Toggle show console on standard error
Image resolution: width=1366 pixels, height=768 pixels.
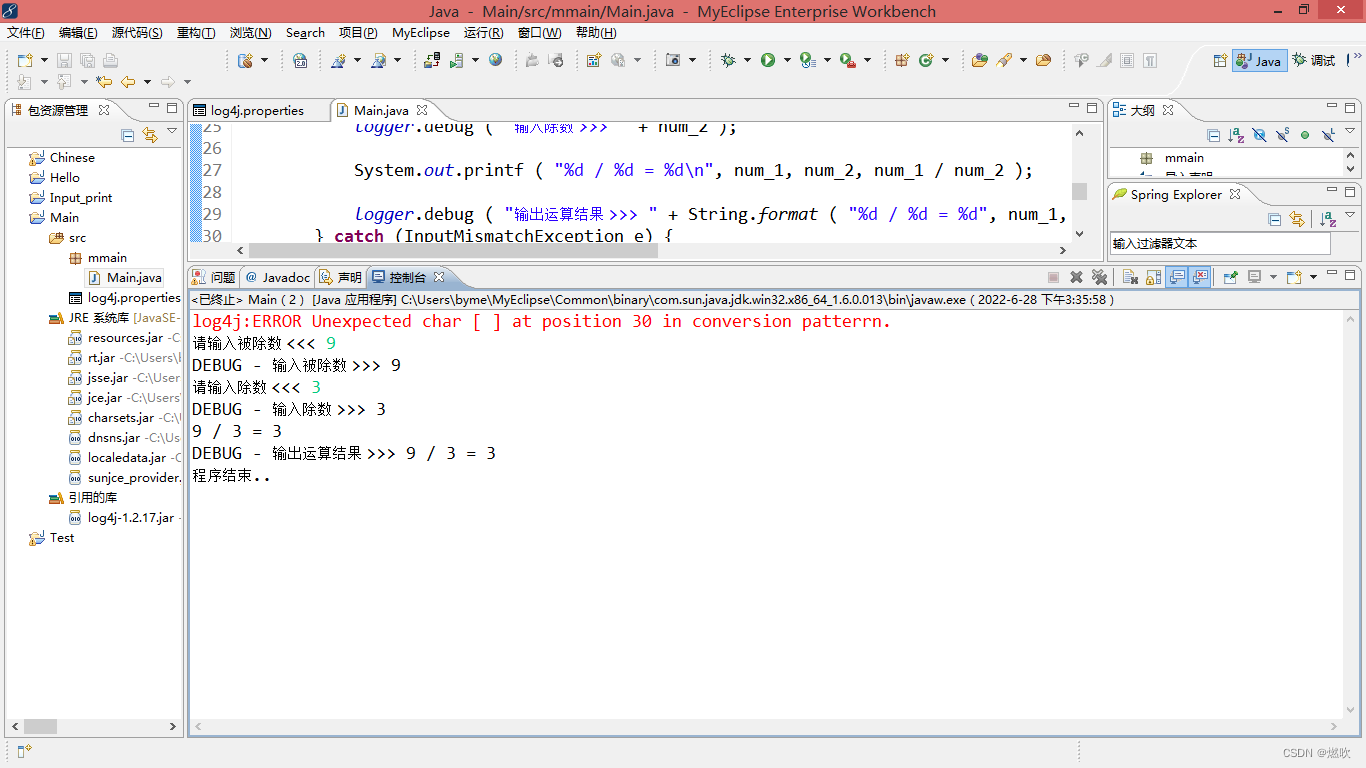(1201, 277)
